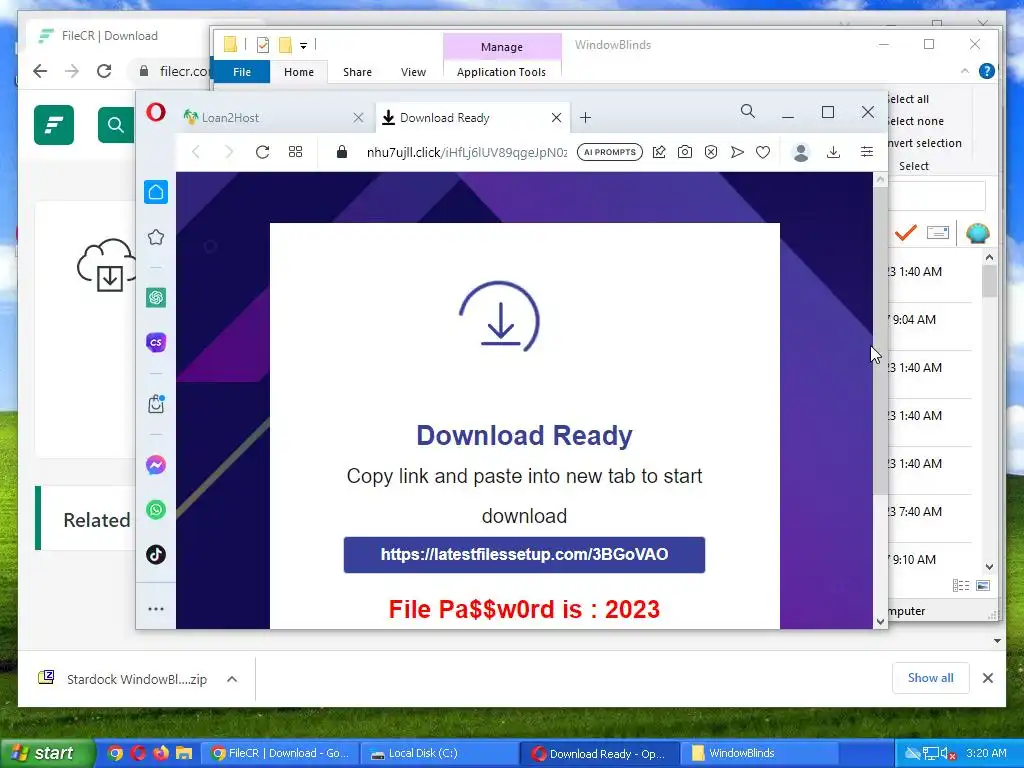The image size is (1024, 768).
Task: Open Opera easy setup menu icon
Action: click(x=867, y=152)
